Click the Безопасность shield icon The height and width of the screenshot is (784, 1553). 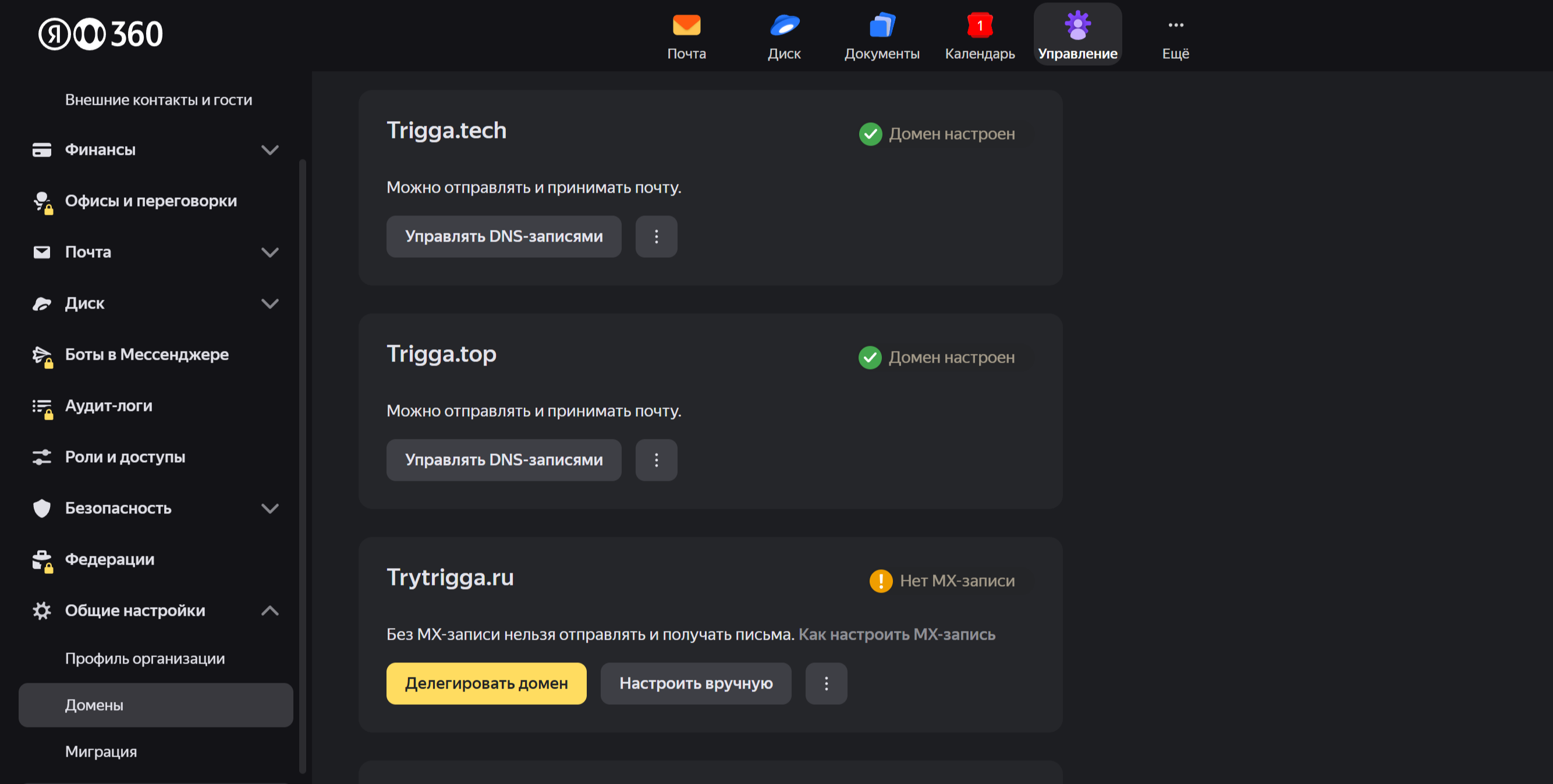[41, 508]
